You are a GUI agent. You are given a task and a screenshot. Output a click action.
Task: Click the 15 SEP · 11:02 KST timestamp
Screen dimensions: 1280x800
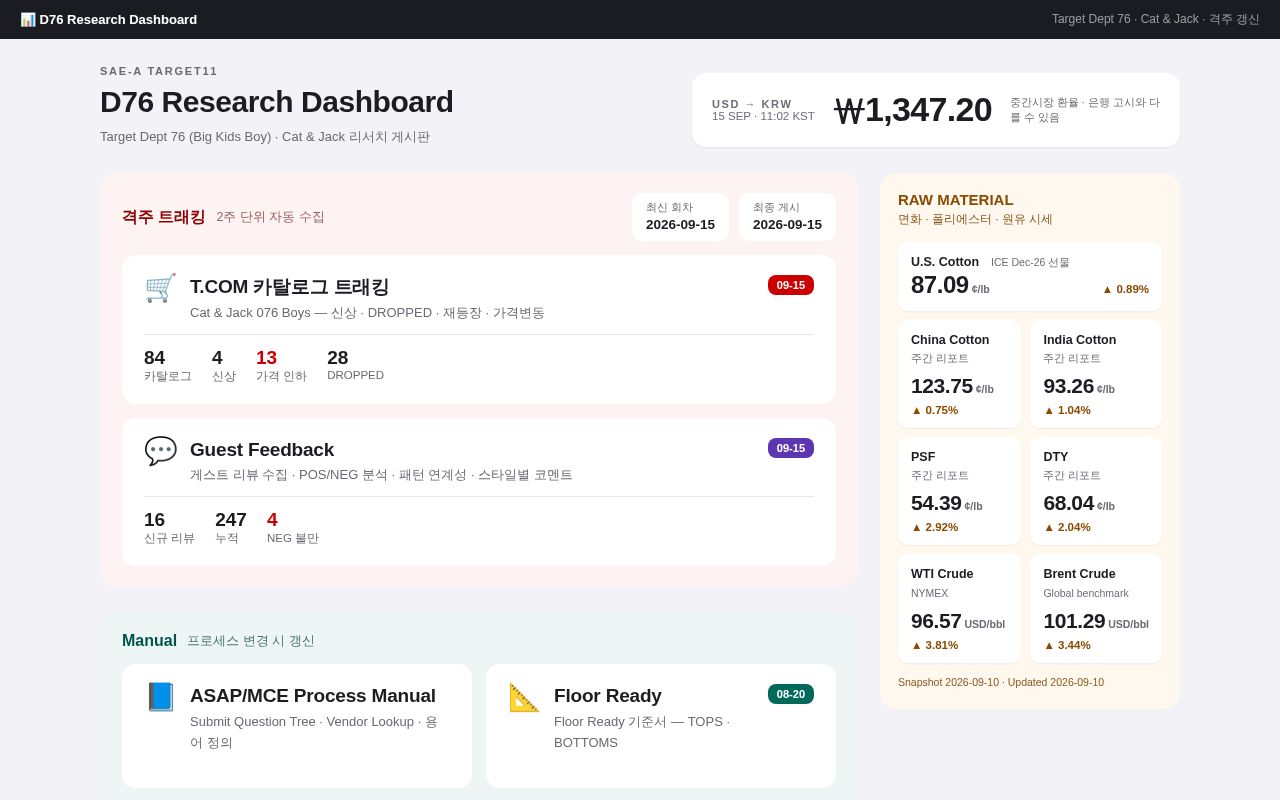point(763,116)
